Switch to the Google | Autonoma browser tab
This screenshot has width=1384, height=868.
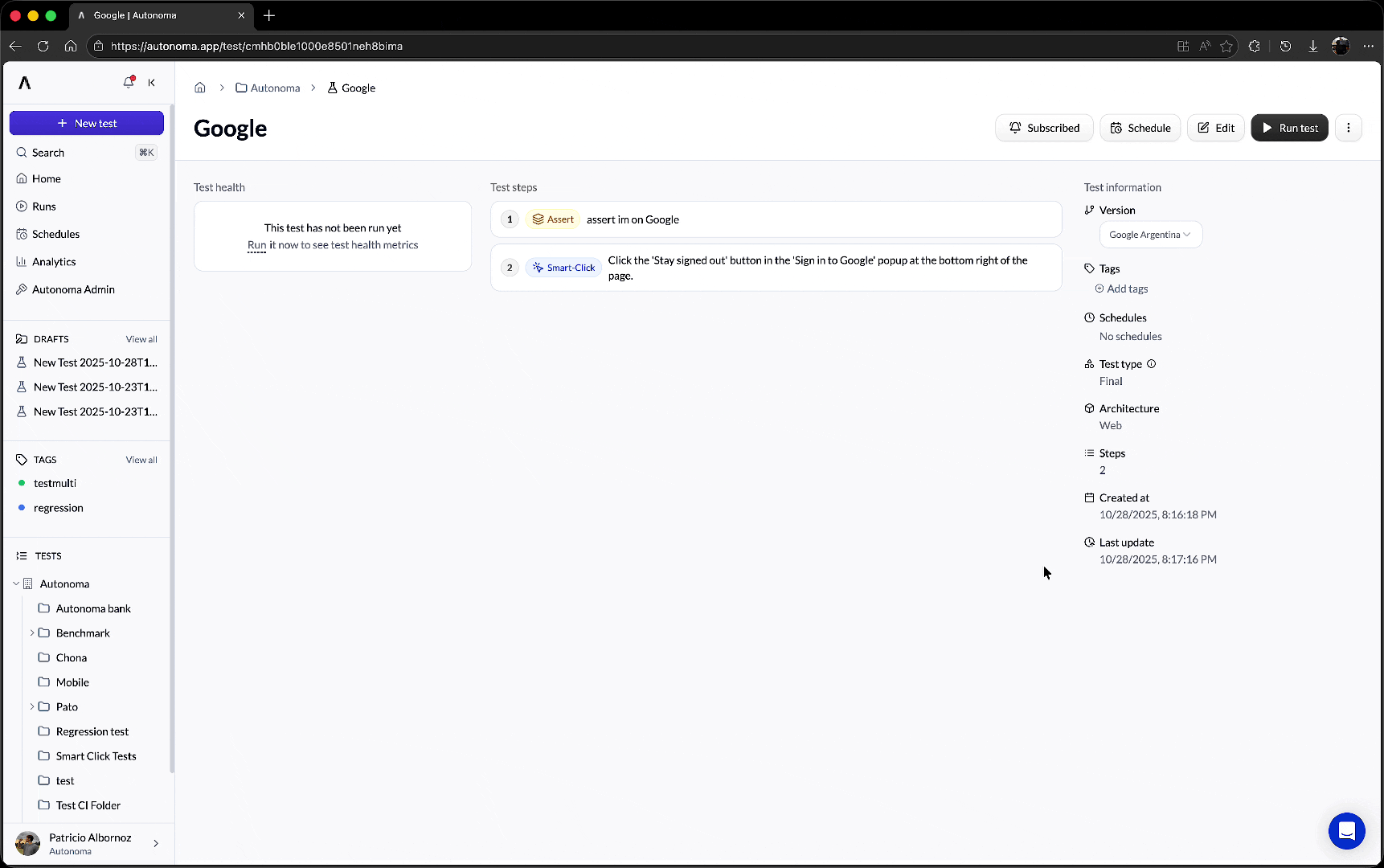[145, 15]
